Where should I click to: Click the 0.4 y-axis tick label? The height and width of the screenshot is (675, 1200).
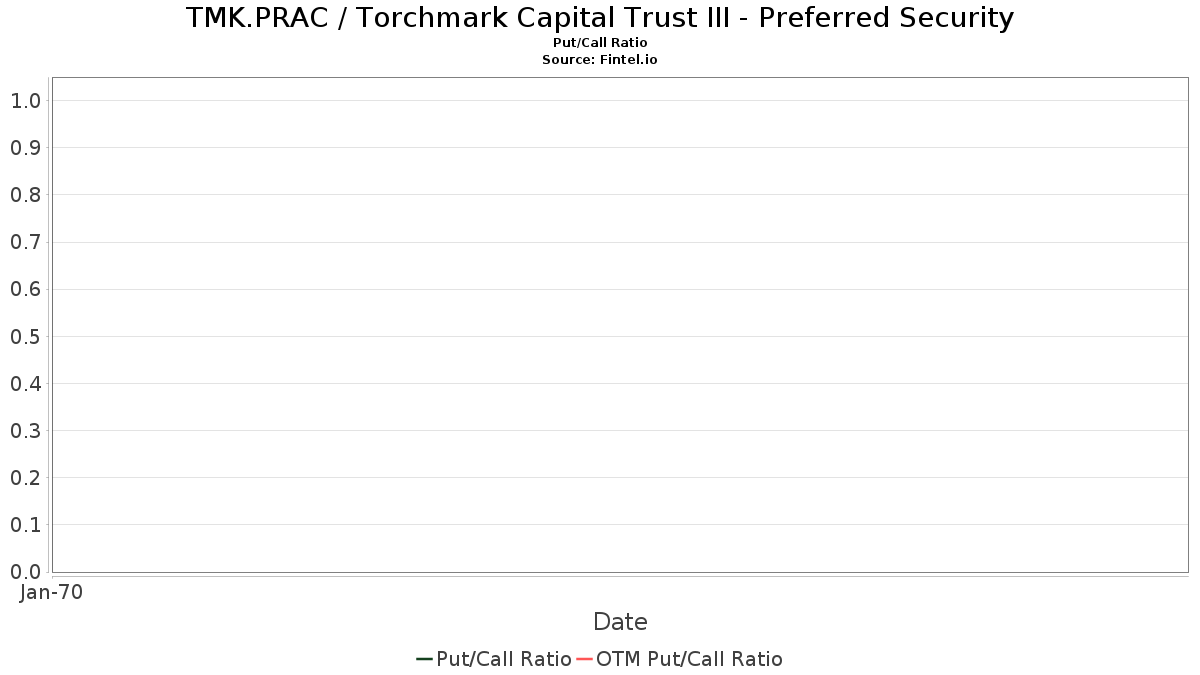[x=25, y=383]
